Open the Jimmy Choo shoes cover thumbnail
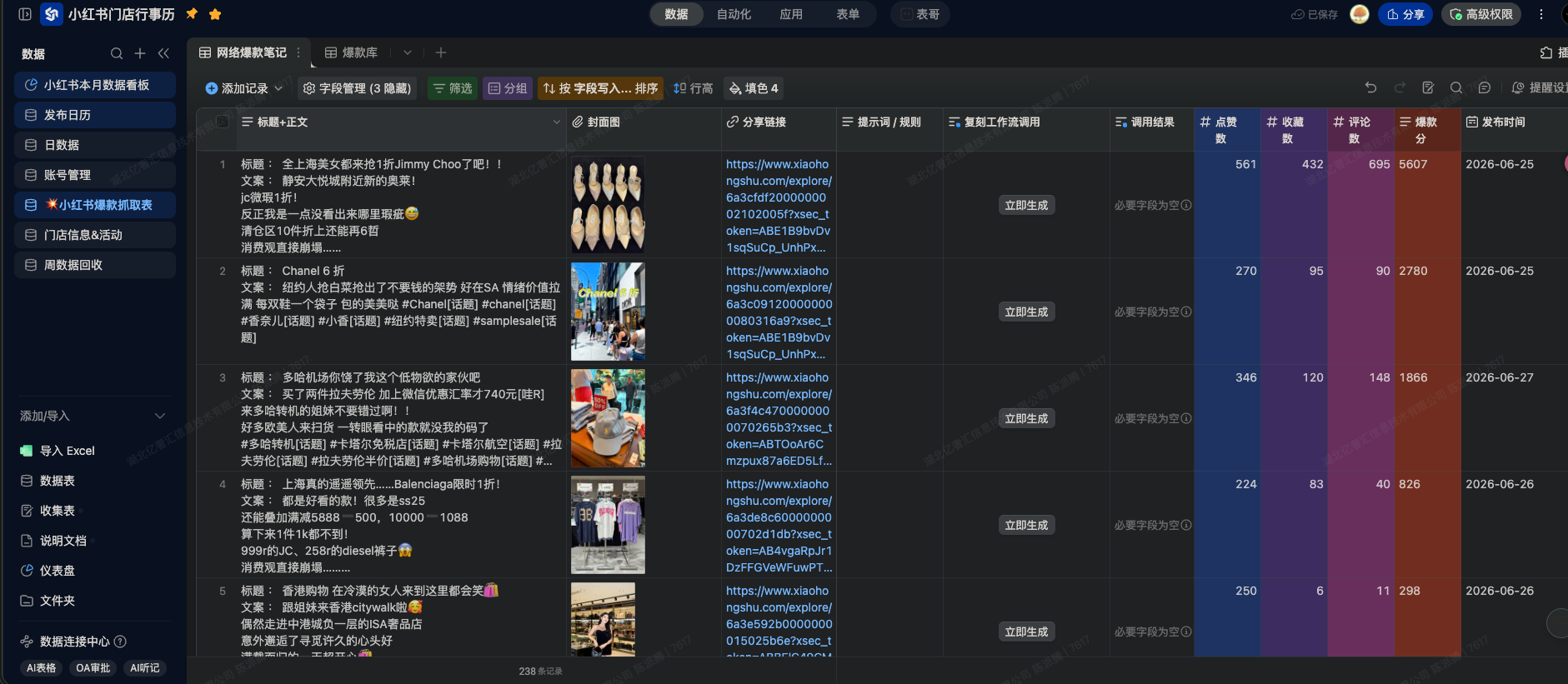This screenshot has height=684, width=1568. click(x=608, y=205)
